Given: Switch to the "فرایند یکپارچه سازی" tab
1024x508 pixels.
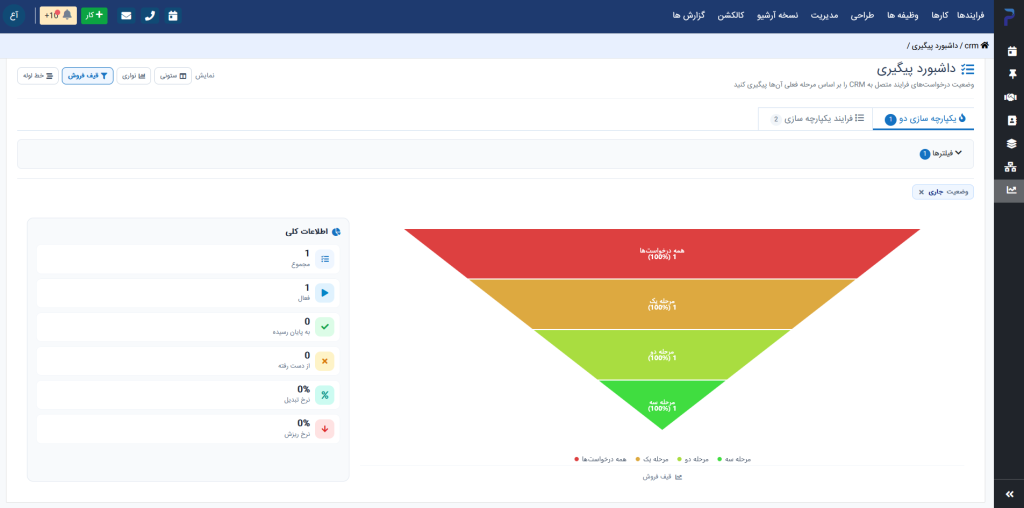Looking at the screenshot, I should (816, 119).
